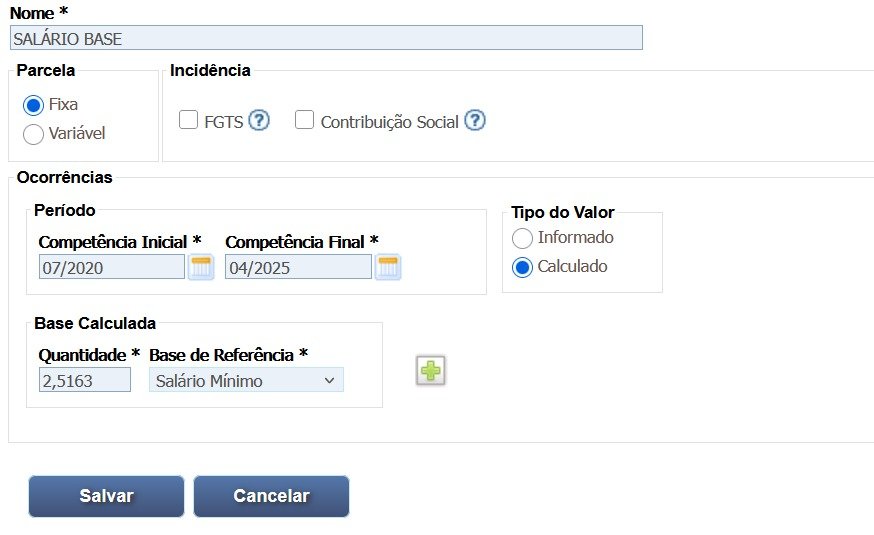Click help icon beside Contribuição Social
874x535 pixels.
[x=475, y=121]
